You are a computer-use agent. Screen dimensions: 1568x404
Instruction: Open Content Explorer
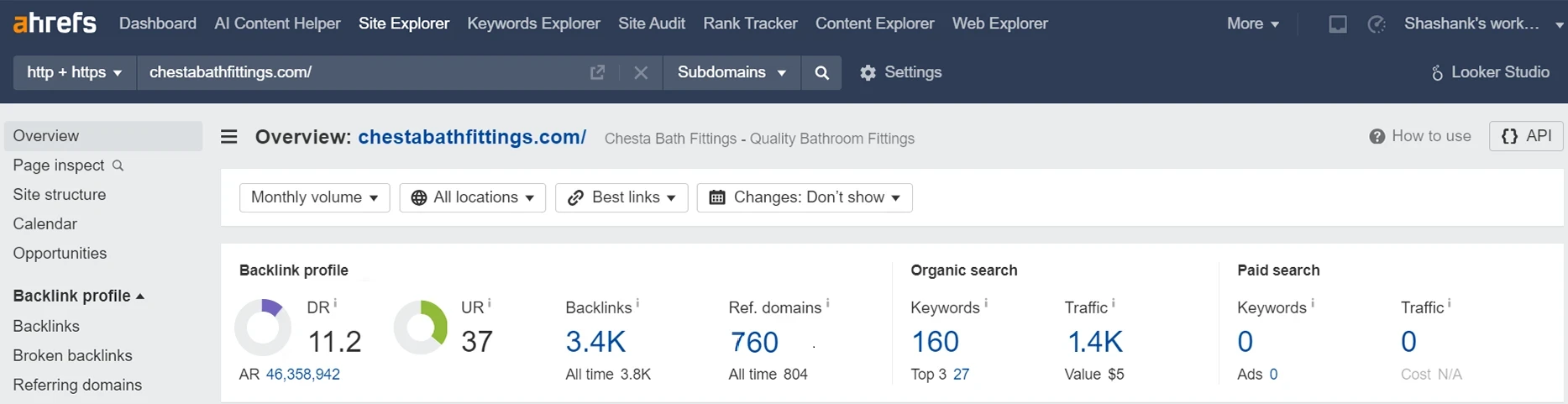(x=874, y=24)
